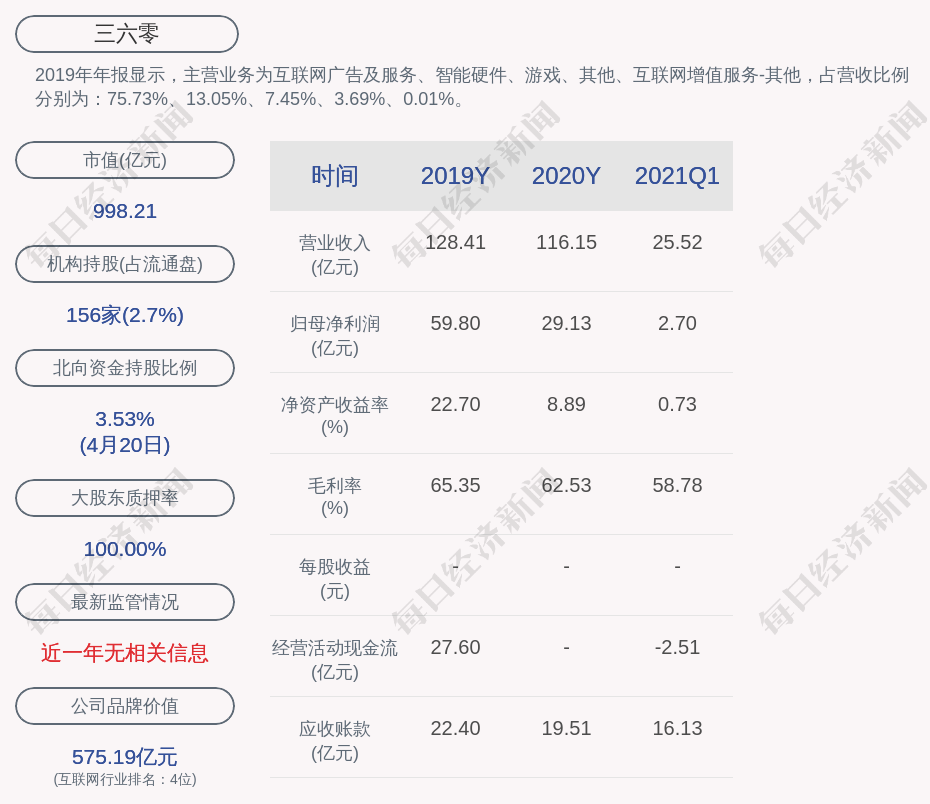The height and width of the screenshot is (804, 930).
Task: Select the 市值(亿元) label button
Action: (125, 160)
